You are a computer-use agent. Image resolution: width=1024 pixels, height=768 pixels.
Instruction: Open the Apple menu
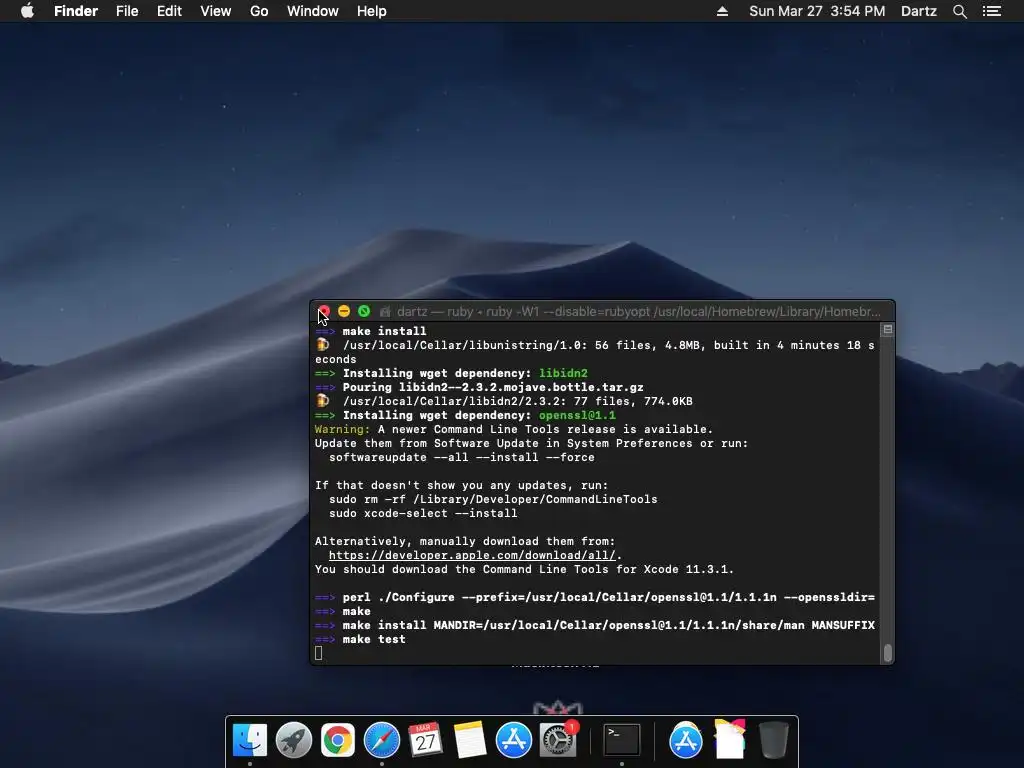tap(27, 11)
